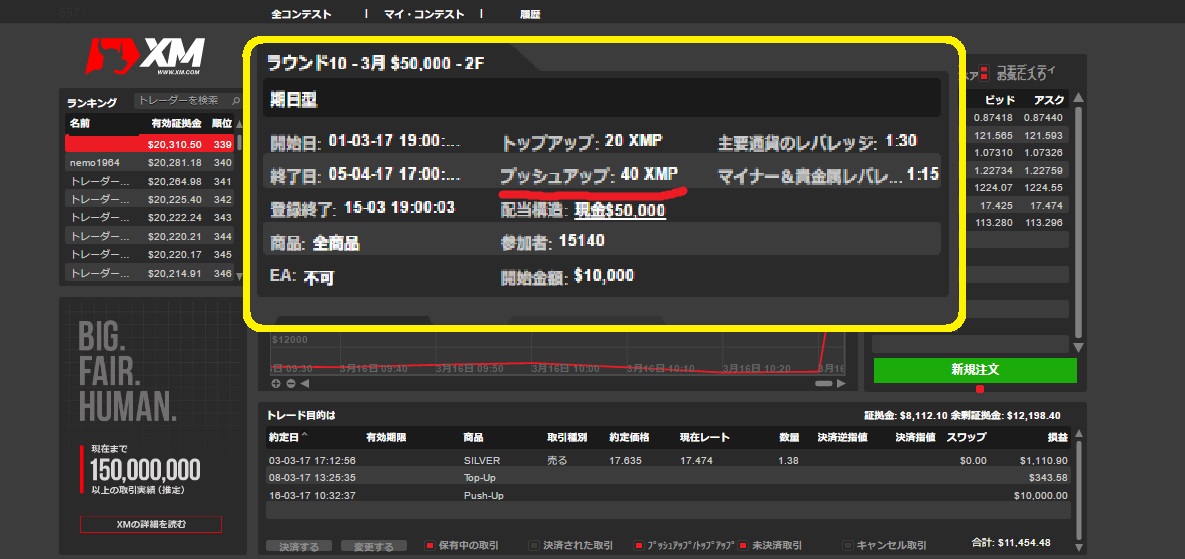Click the trader search magnifier icon
The height and width of the screenshot is (559, 1185).
236,101
